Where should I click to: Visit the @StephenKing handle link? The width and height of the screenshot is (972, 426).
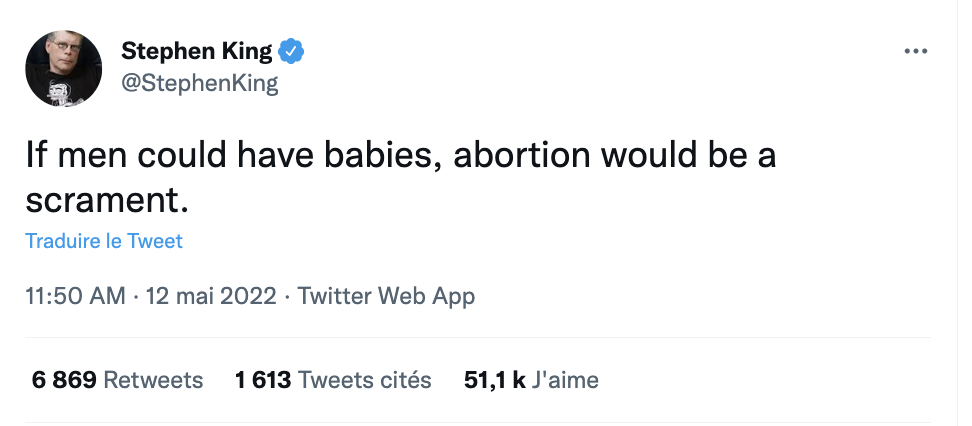[x=199, y=84]
